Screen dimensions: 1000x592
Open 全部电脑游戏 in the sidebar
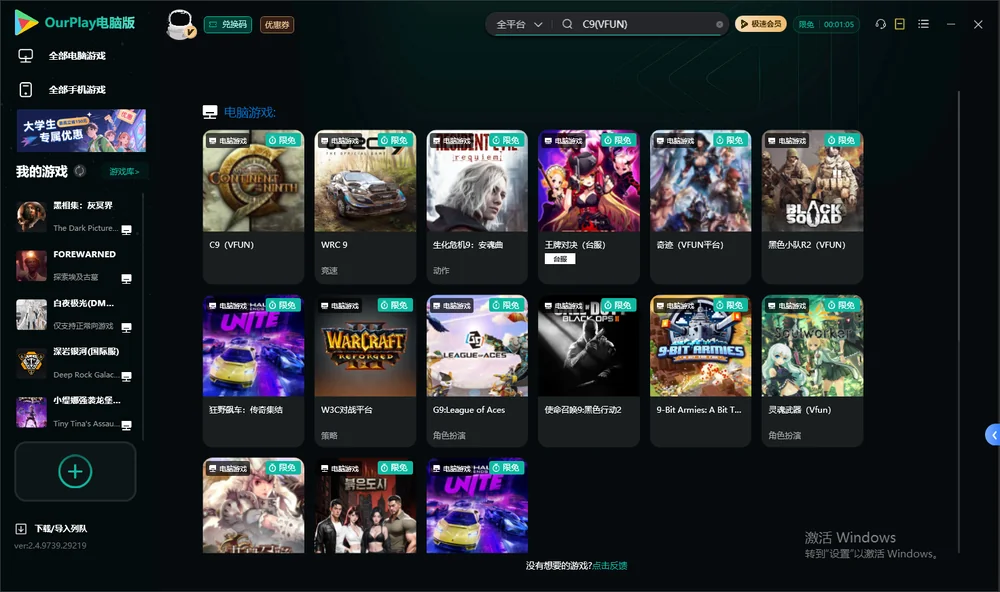point(62,56)
